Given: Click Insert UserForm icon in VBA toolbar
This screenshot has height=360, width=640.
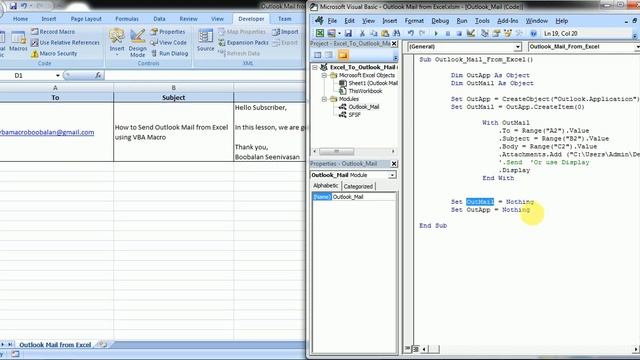Looking at the screenshot, I should tap(331, 33).
